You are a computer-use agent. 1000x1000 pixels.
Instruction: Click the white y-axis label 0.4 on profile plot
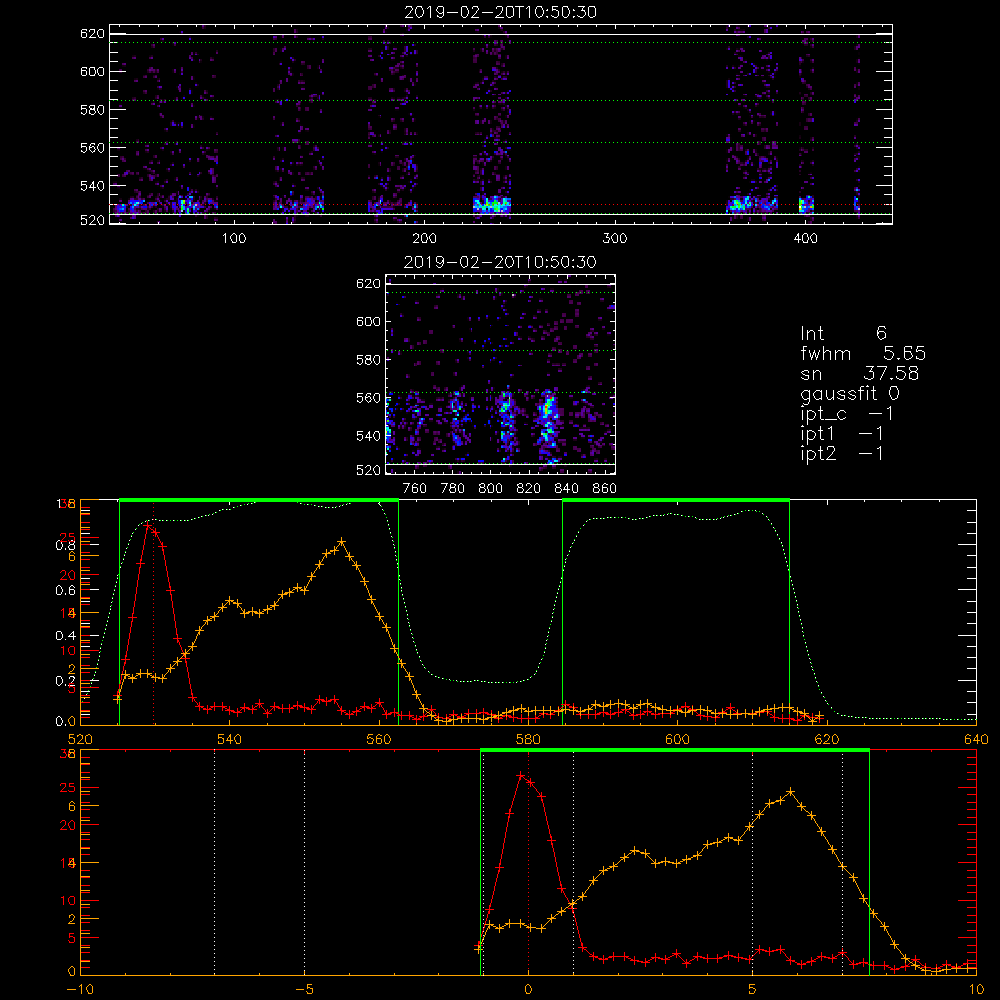[x=65, y=635]
